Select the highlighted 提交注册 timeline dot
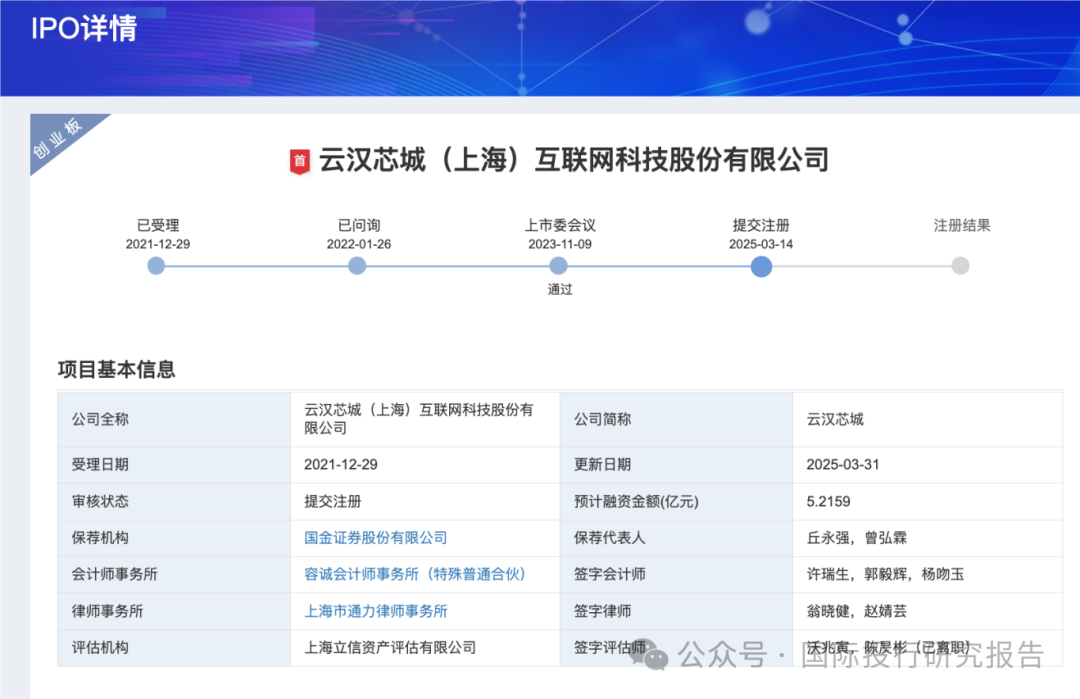The image size is (1080, 699). click(761, 266)
